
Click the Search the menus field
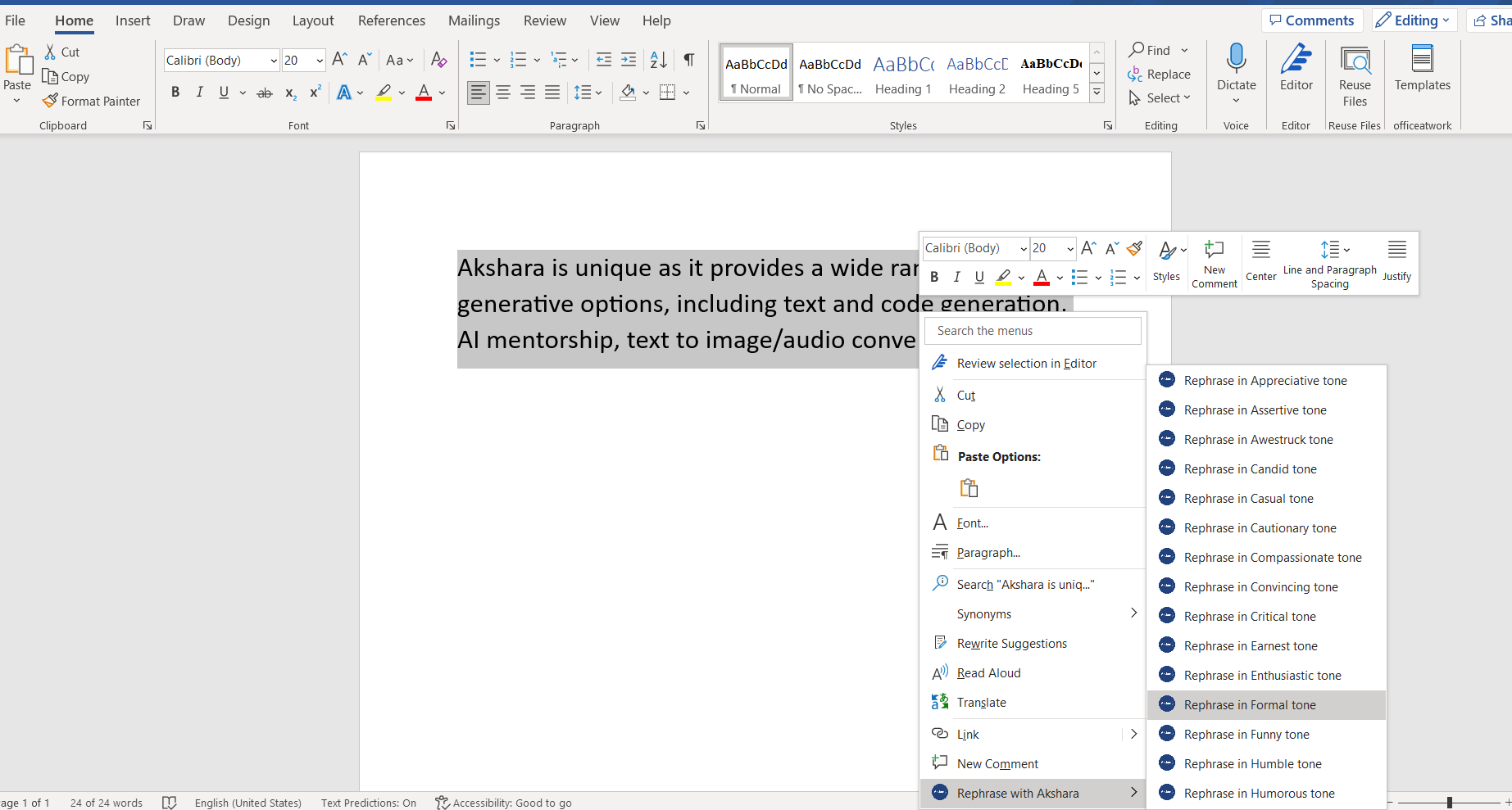point(1033,331)
